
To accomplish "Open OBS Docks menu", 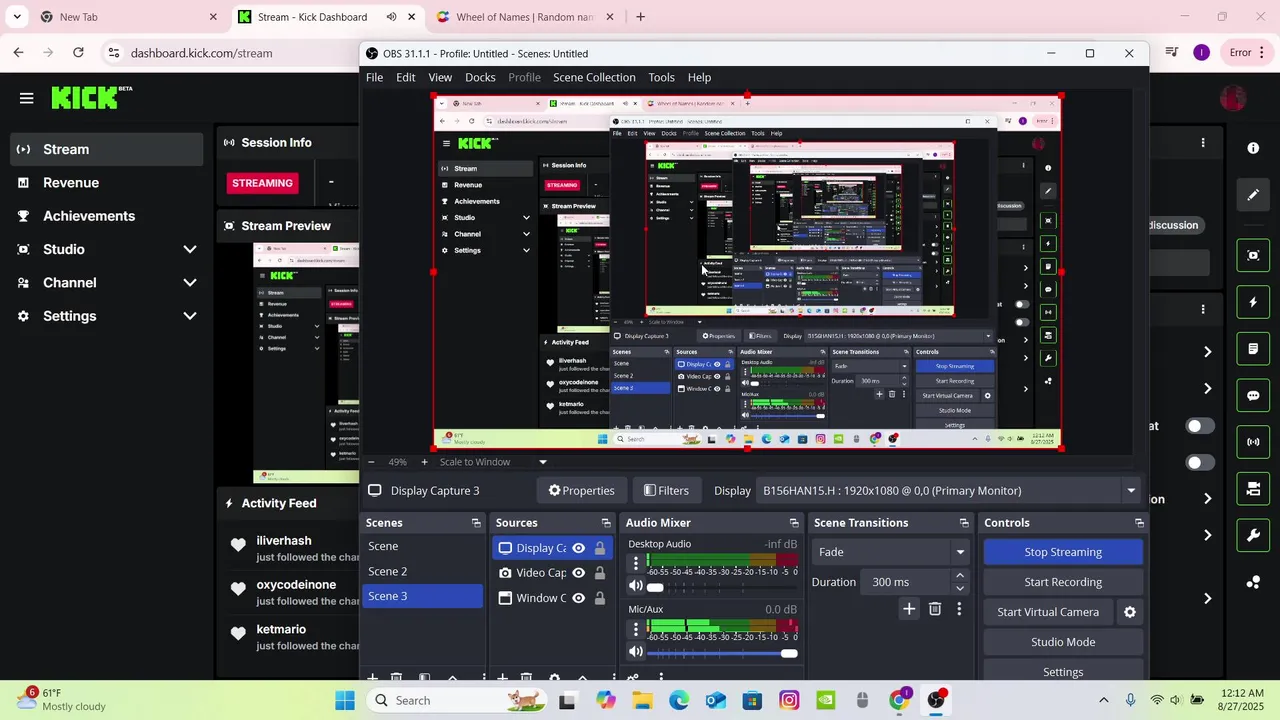I will pyautogui.click(x=480, y=77).
